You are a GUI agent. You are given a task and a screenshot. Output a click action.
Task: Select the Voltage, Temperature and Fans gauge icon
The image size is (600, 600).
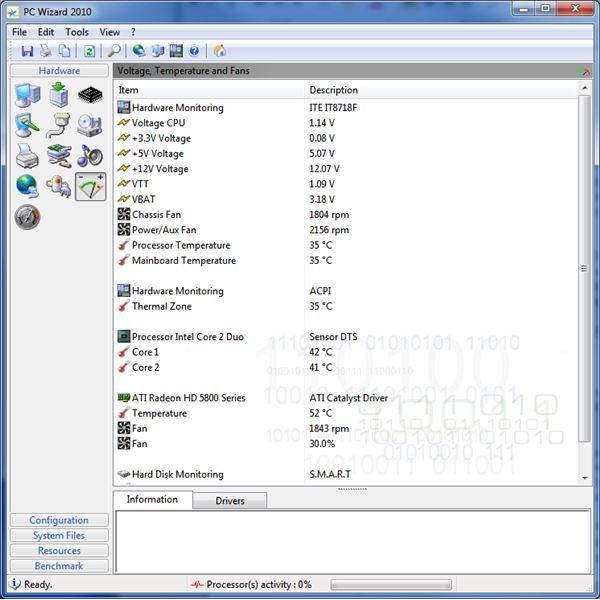click(x=90, y=187)
